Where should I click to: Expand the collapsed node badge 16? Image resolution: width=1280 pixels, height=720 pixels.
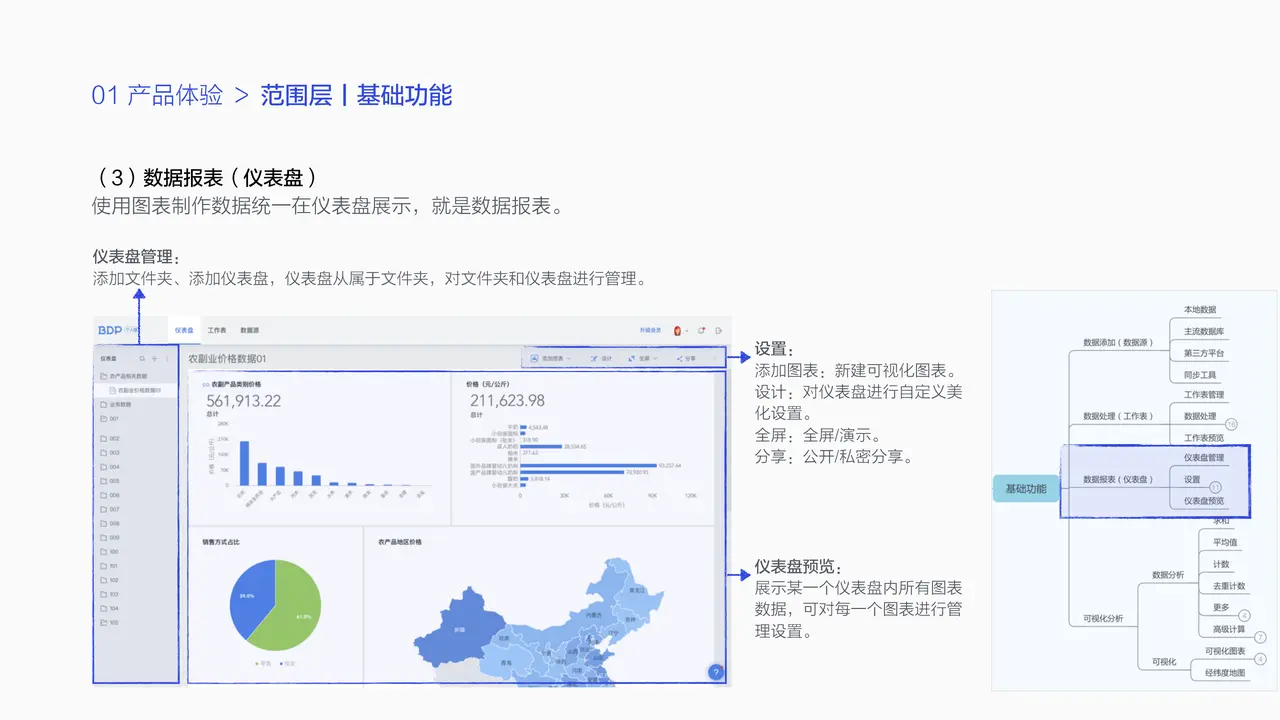(1231, 424)
